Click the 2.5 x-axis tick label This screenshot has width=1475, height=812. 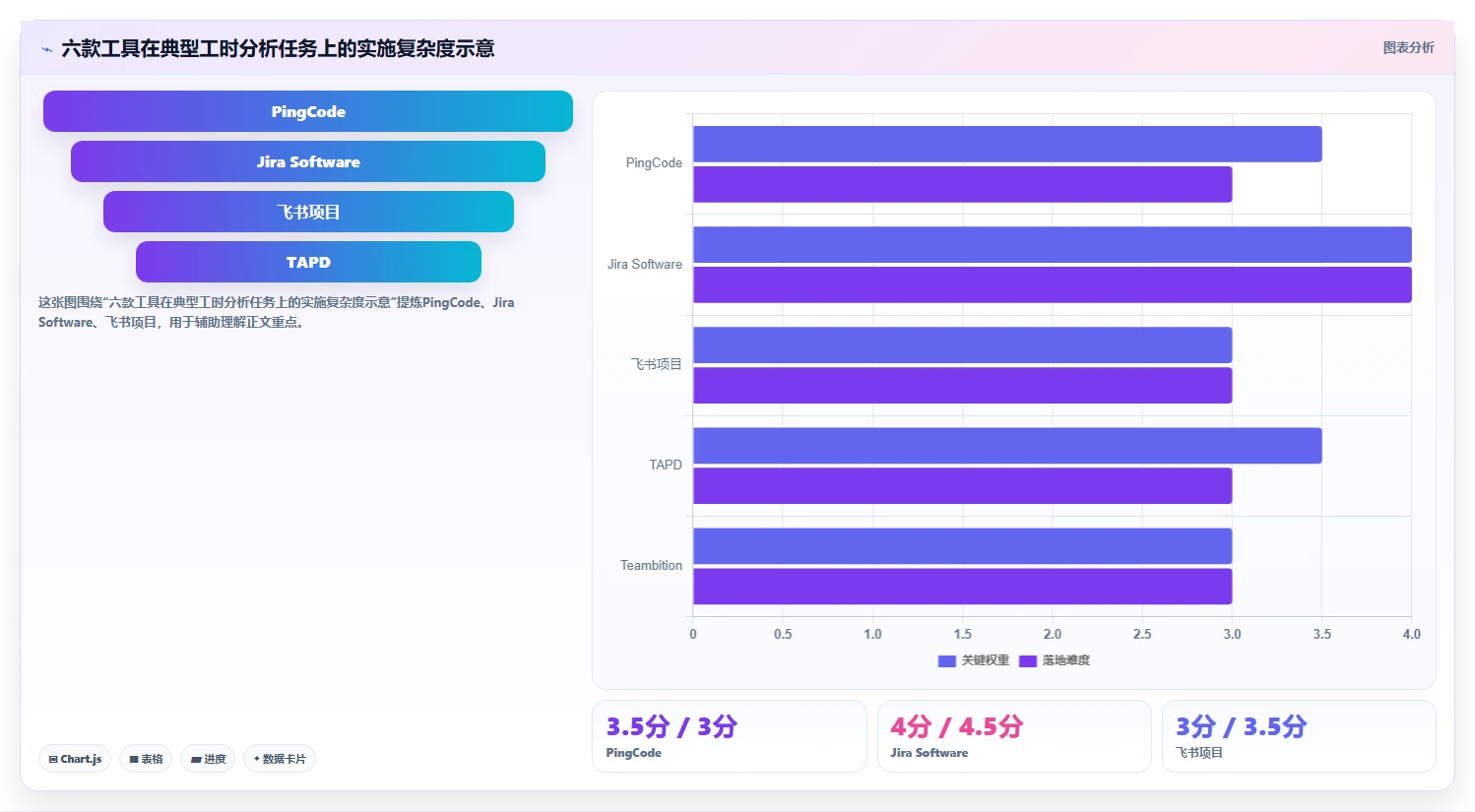(1142, 634)
